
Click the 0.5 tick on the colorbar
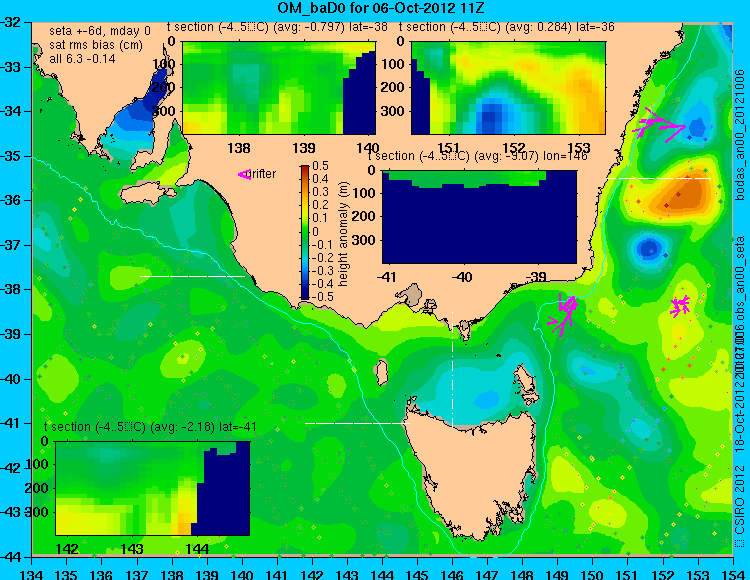click(320, 166)
